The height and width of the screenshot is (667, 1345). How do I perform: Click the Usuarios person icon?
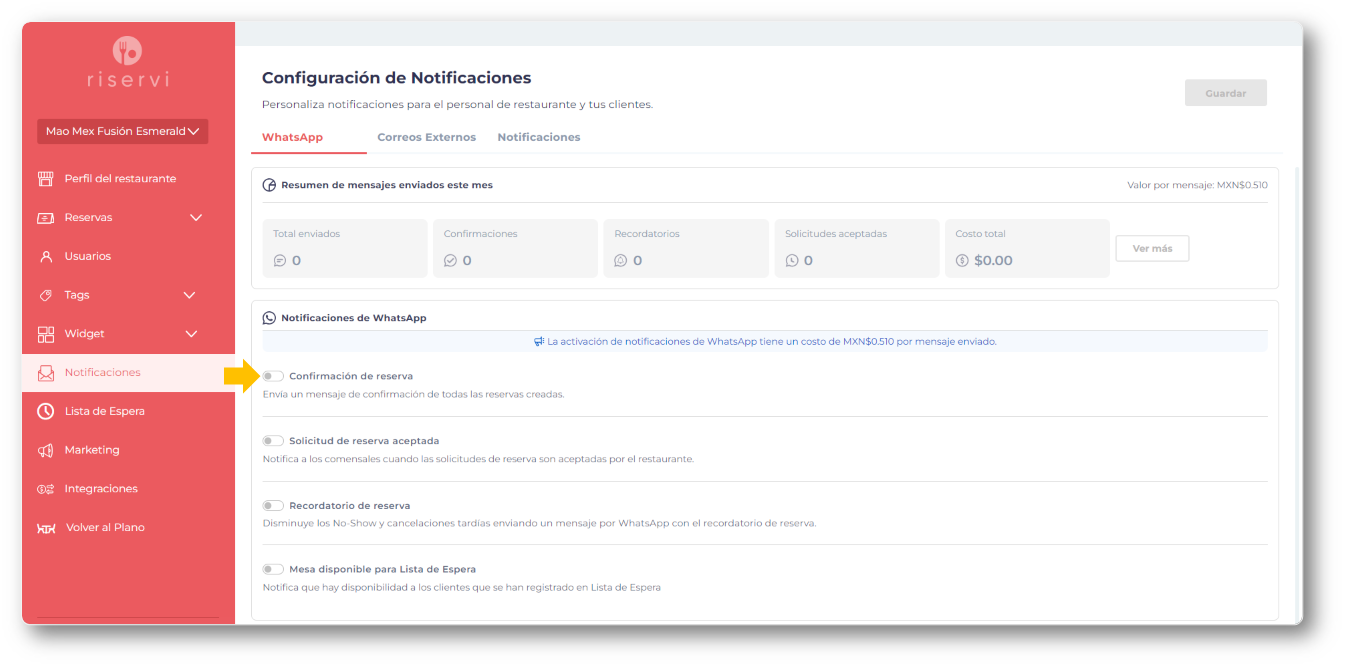(x=46, y=256)
